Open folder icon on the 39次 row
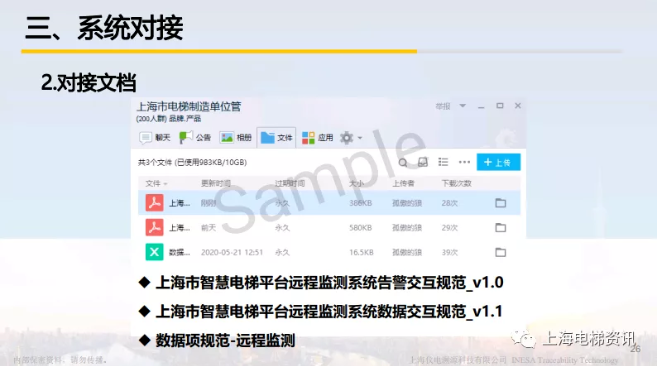This screenshot has width=657, height=366. (500, 252)
